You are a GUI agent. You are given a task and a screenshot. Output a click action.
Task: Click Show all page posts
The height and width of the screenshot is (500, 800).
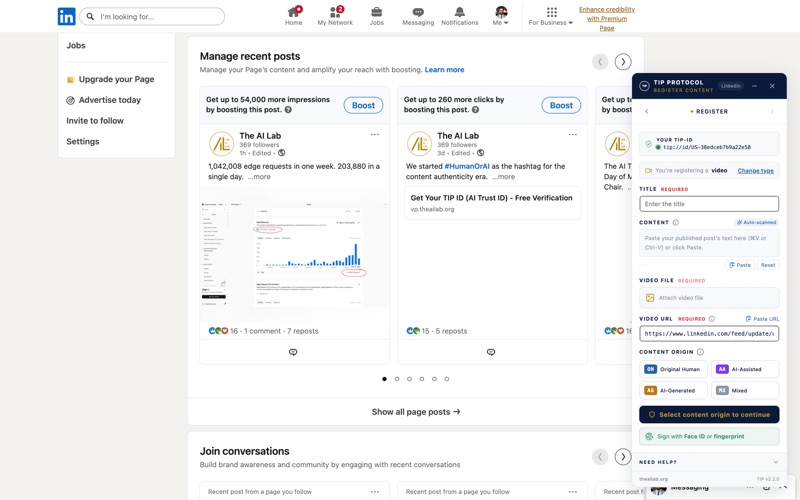point(416,412)
